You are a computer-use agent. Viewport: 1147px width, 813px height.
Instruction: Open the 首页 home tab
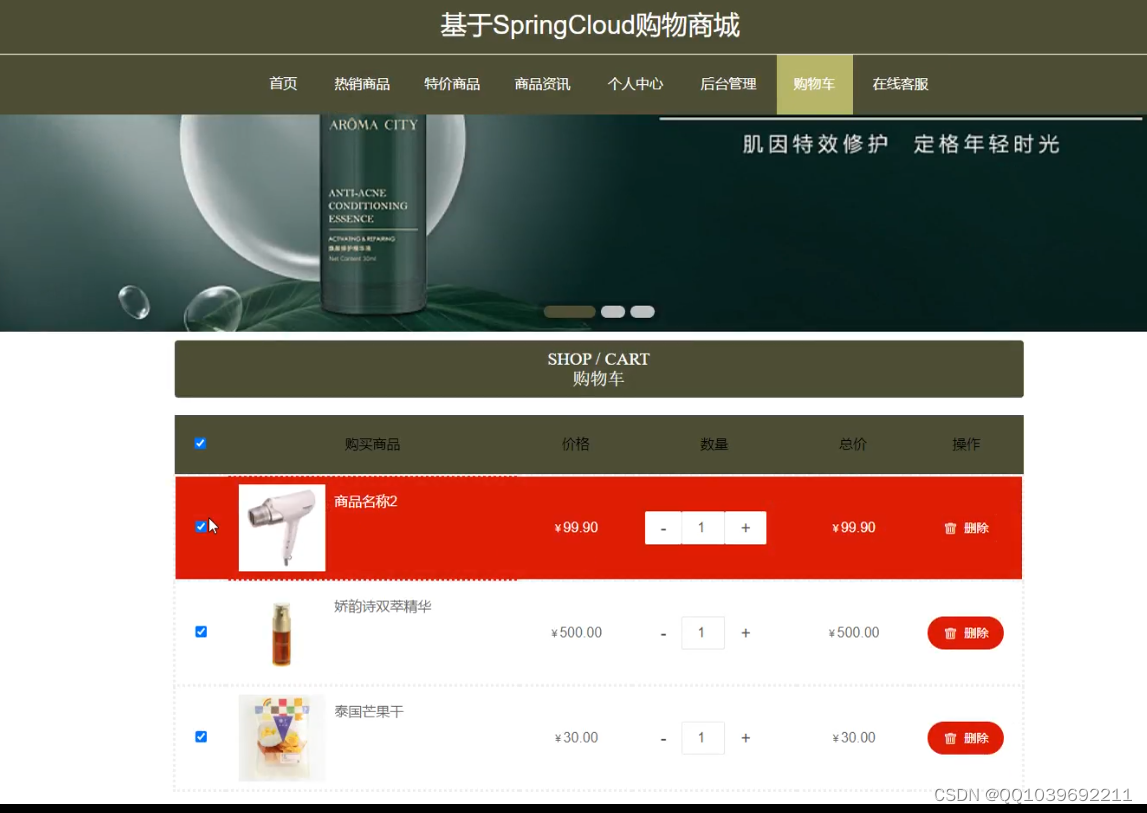click(x=283, y=84)
